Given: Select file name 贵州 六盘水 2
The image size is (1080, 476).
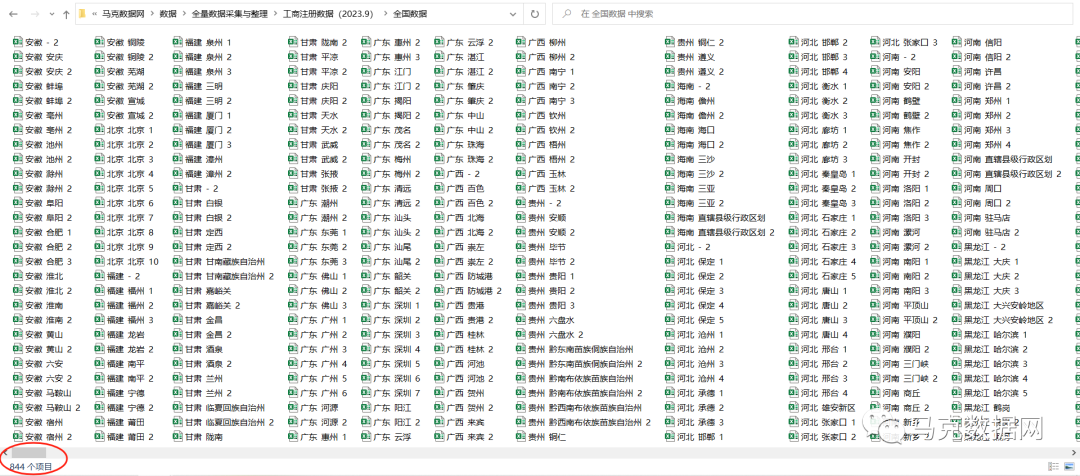Looking at the screenshot, I should [556, 335].
